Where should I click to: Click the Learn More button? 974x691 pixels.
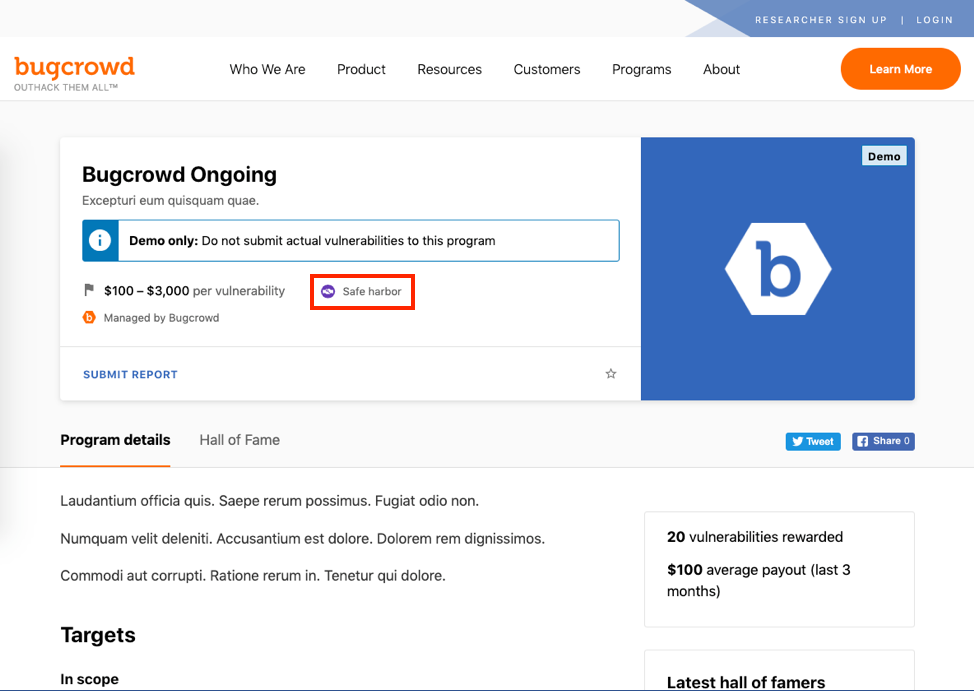pyautogui.click(x=901, y=69)
